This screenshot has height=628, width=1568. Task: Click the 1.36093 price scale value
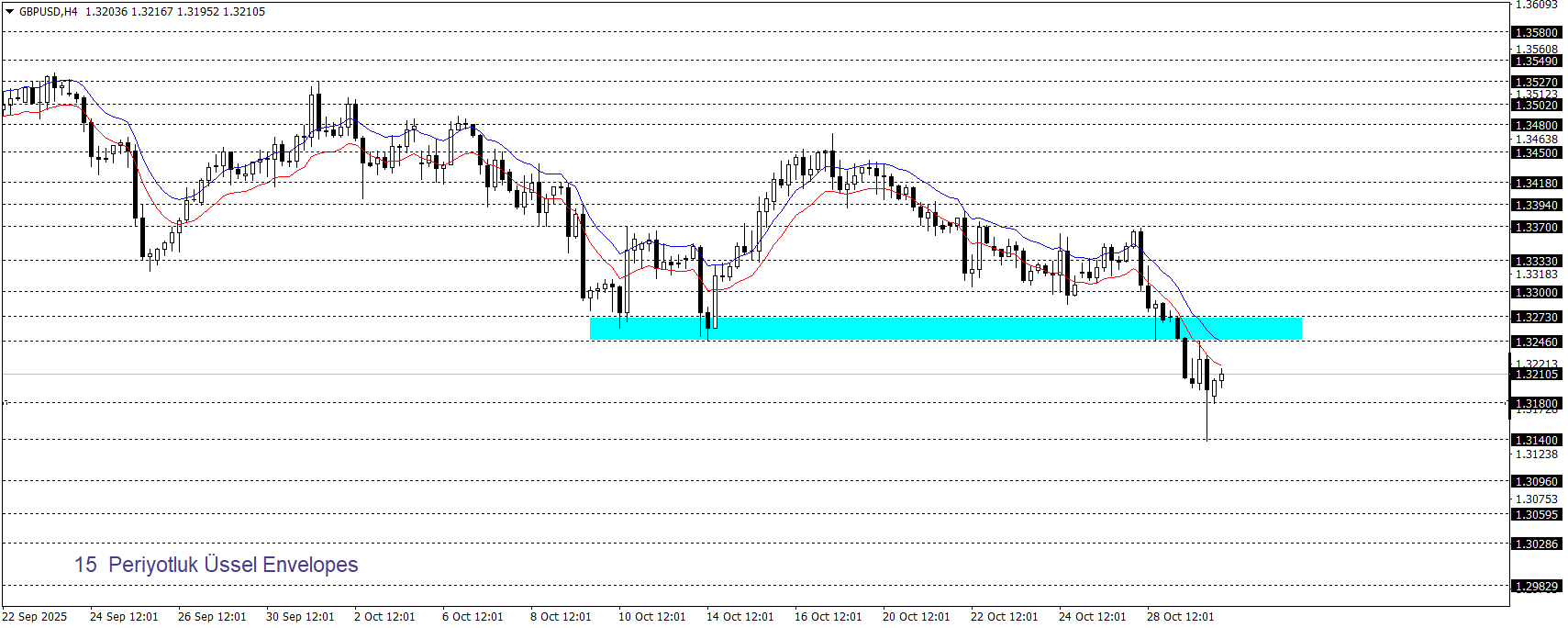pyautogui.click(x=1536, y=5)
